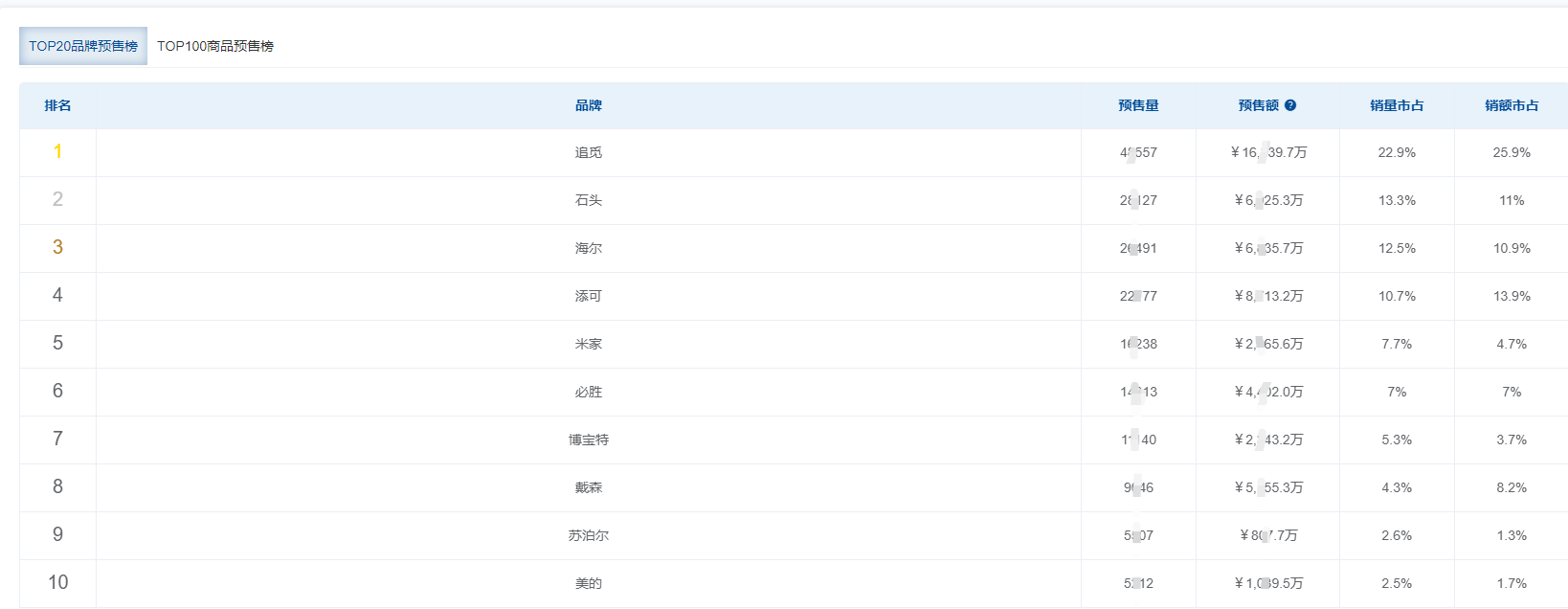
Task: Click 苏泊尔's 销量市占 value 2.6%
Action: 1397,535
